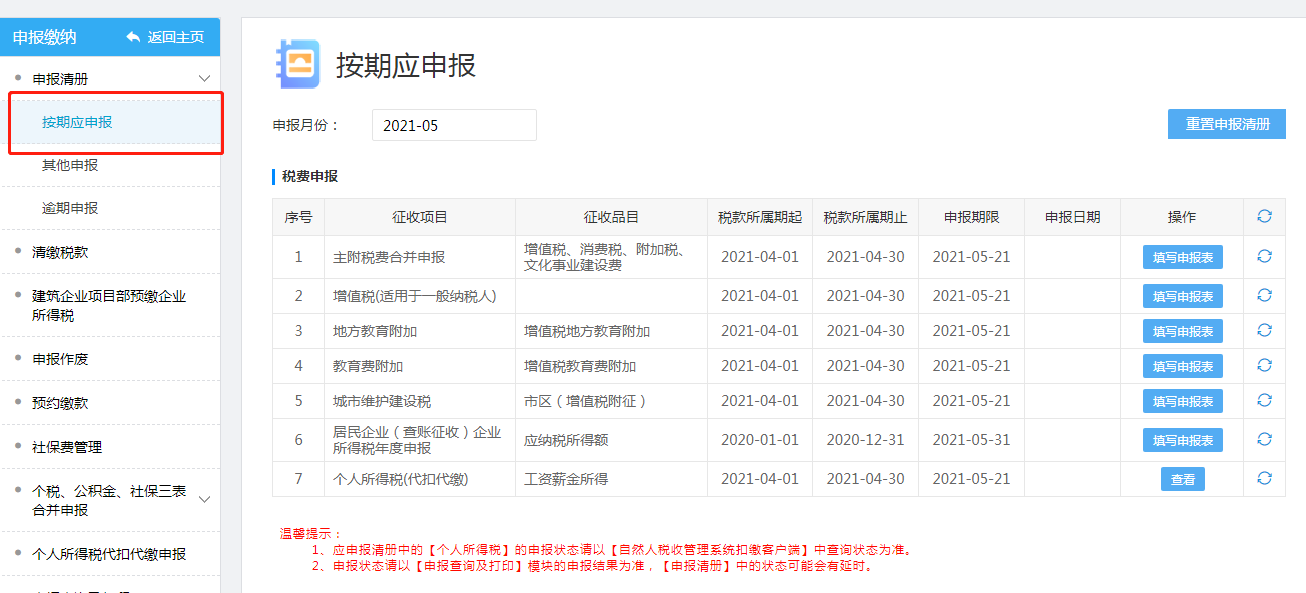Click the 序号 column header
The image size is (1306, 593).
click(298, 217)
